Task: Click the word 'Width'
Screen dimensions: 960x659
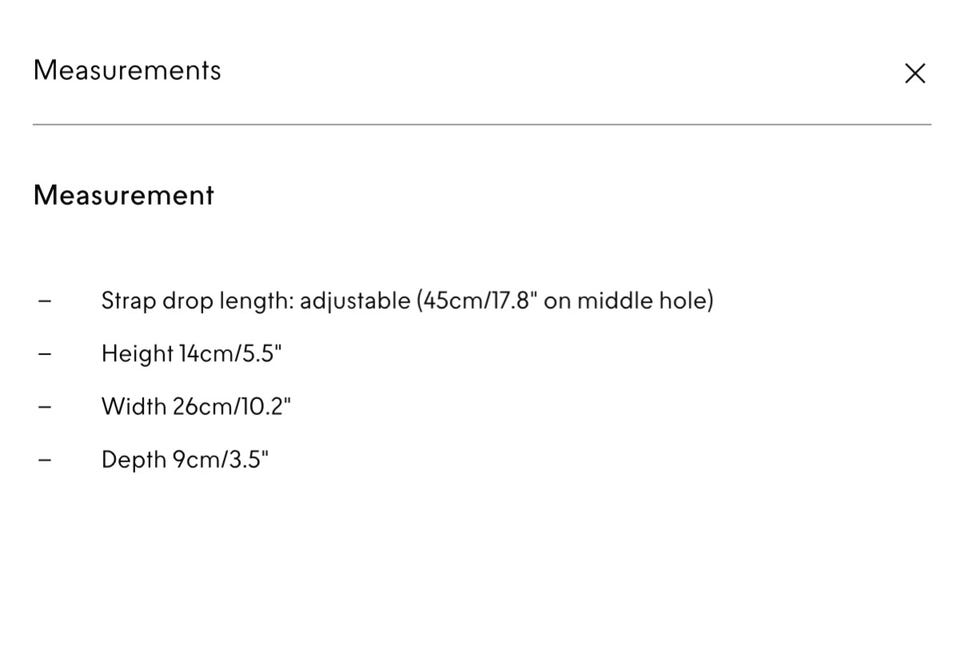Action: 133,407
